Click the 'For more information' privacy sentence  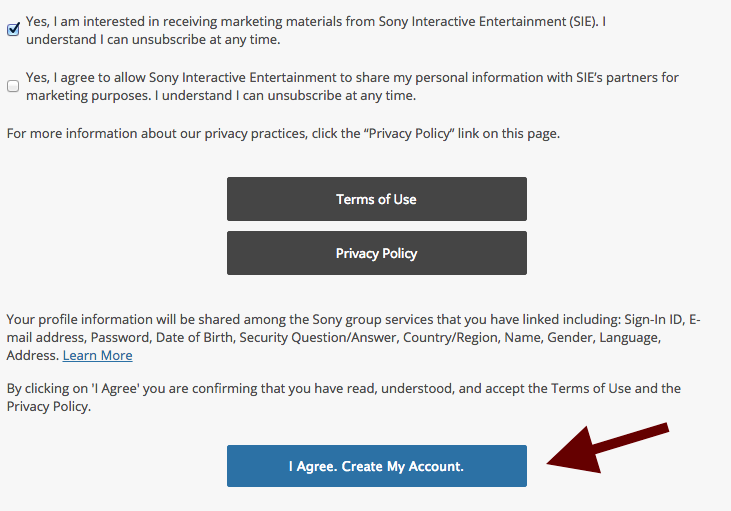click(283, 133)
